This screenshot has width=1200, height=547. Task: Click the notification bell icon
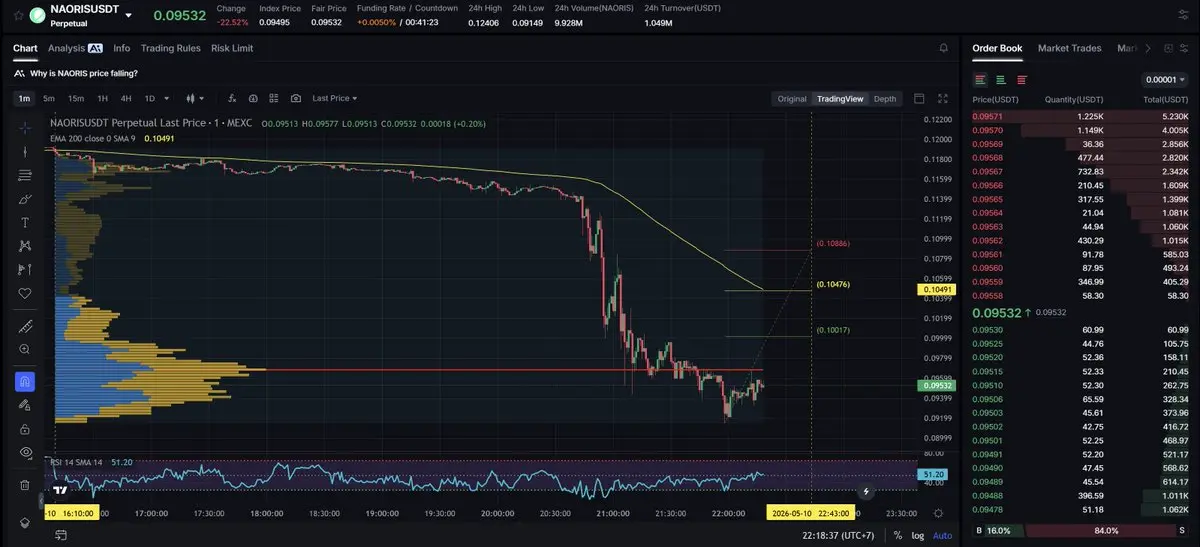943,48
